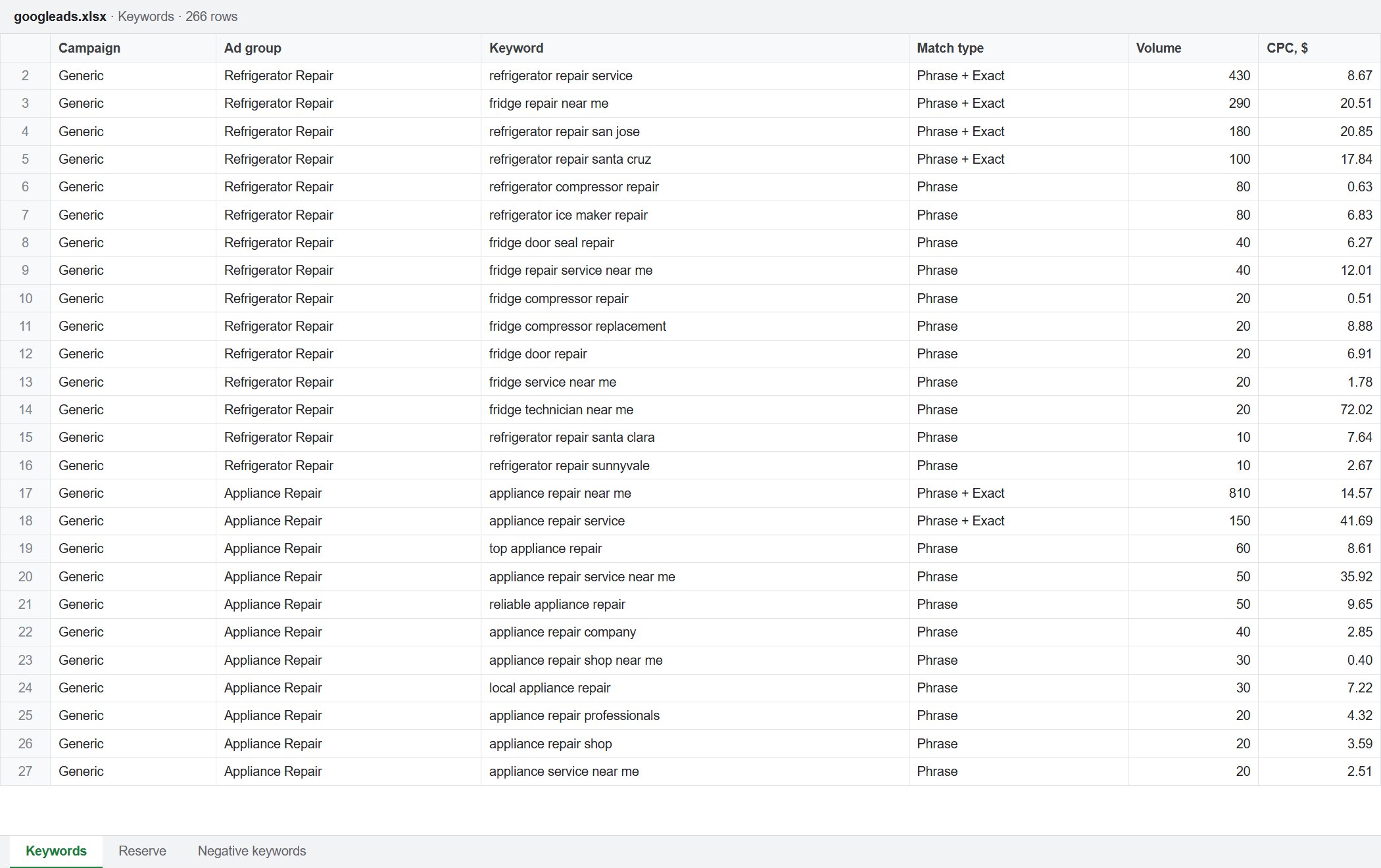
Task: Click the CPC value 35.92
Action: (x=1319, y=577)
